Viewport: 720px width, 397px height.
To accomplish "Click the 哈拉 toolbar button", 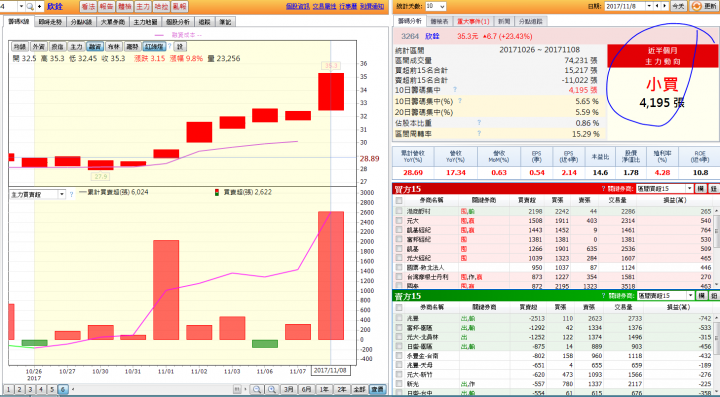I will [x=161, y=6].
